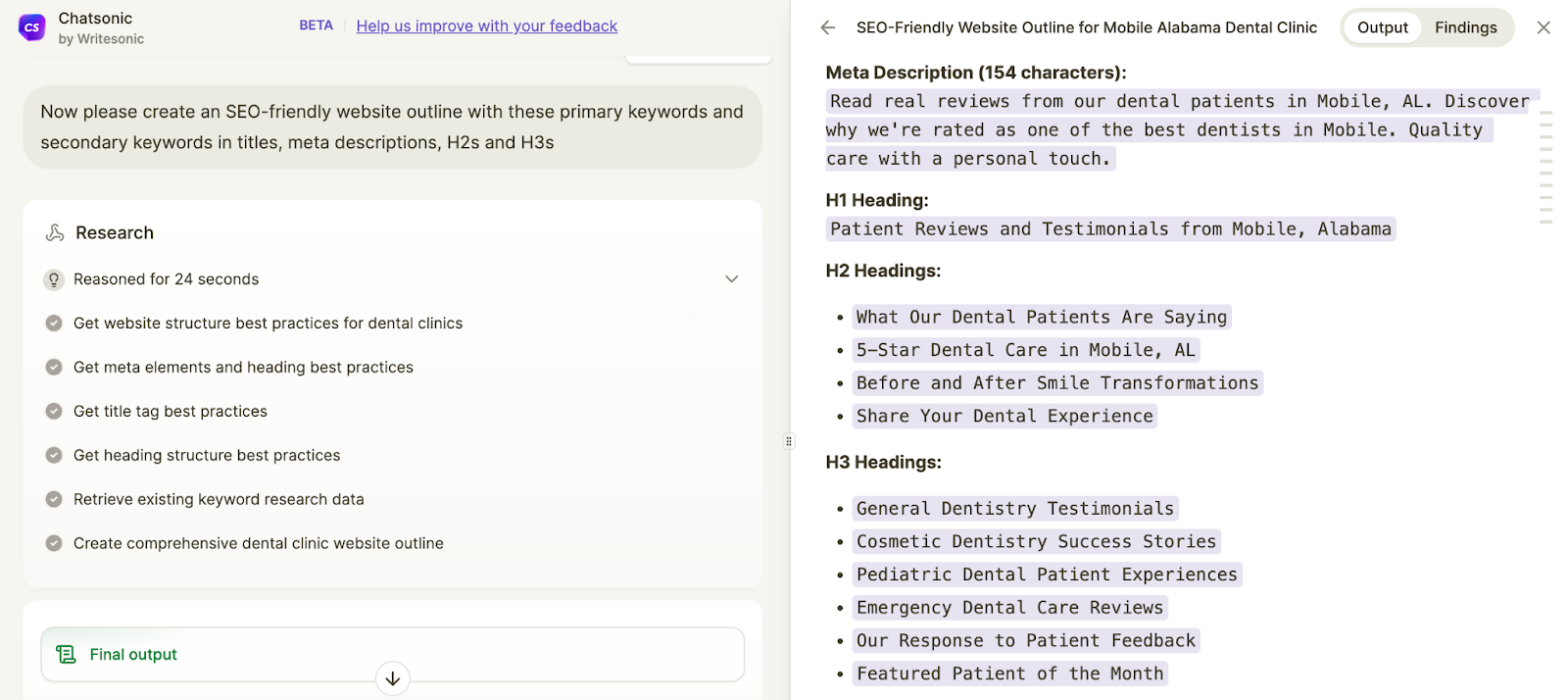Click the Chatsonic by Writesonic title
The image size is (1568, 700).
click(101, 27)
